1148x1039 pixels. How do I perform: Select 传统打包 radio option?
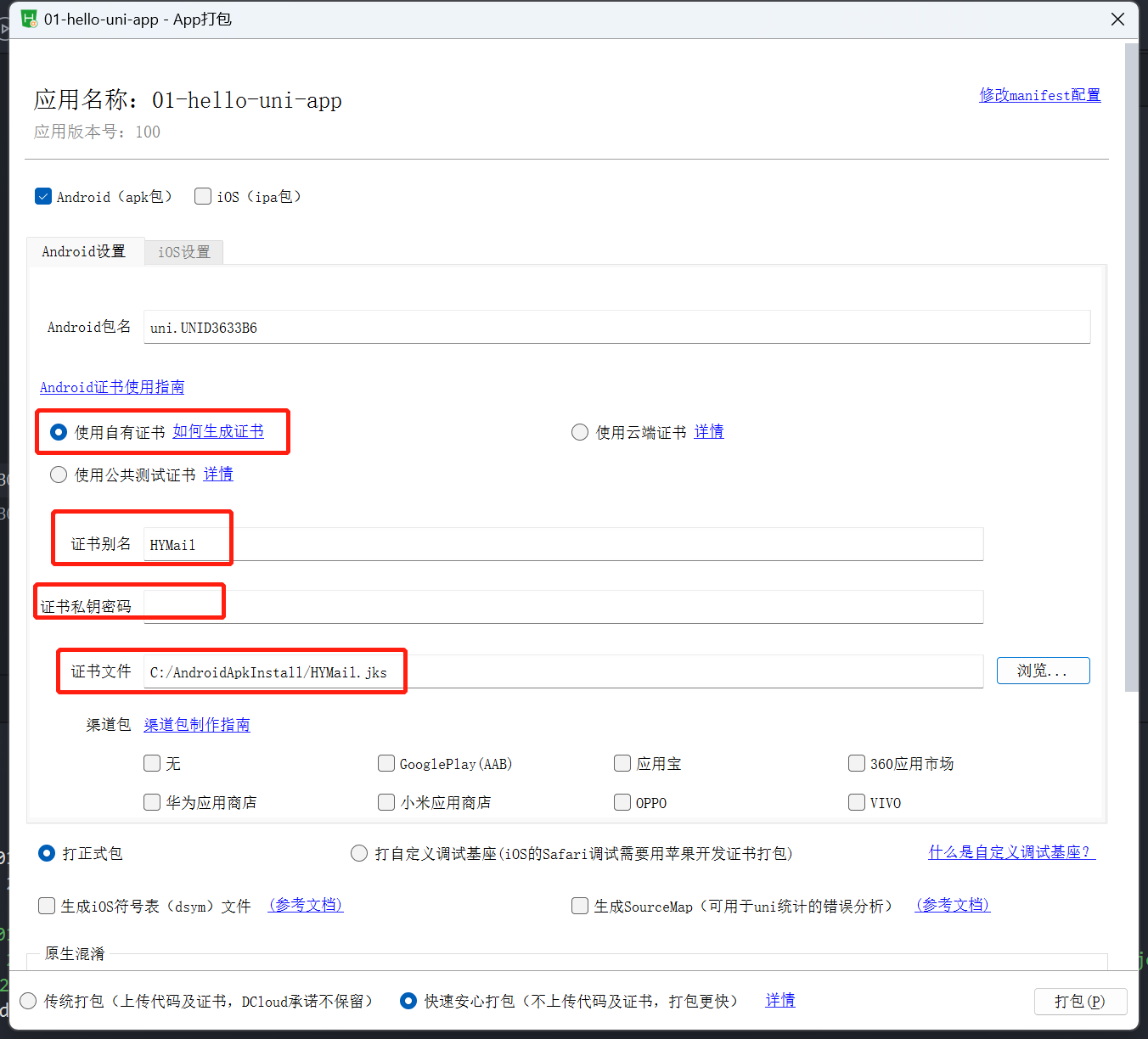(x=28, y=1001)
